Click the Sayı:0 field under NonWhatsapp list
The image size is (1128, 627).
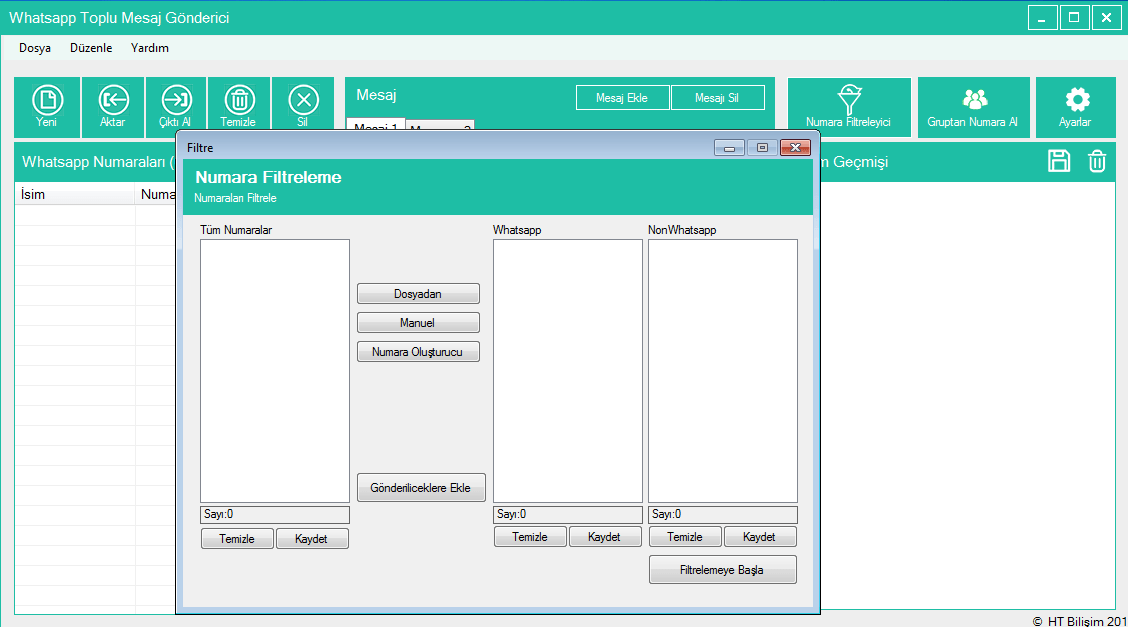coord(723,515)
